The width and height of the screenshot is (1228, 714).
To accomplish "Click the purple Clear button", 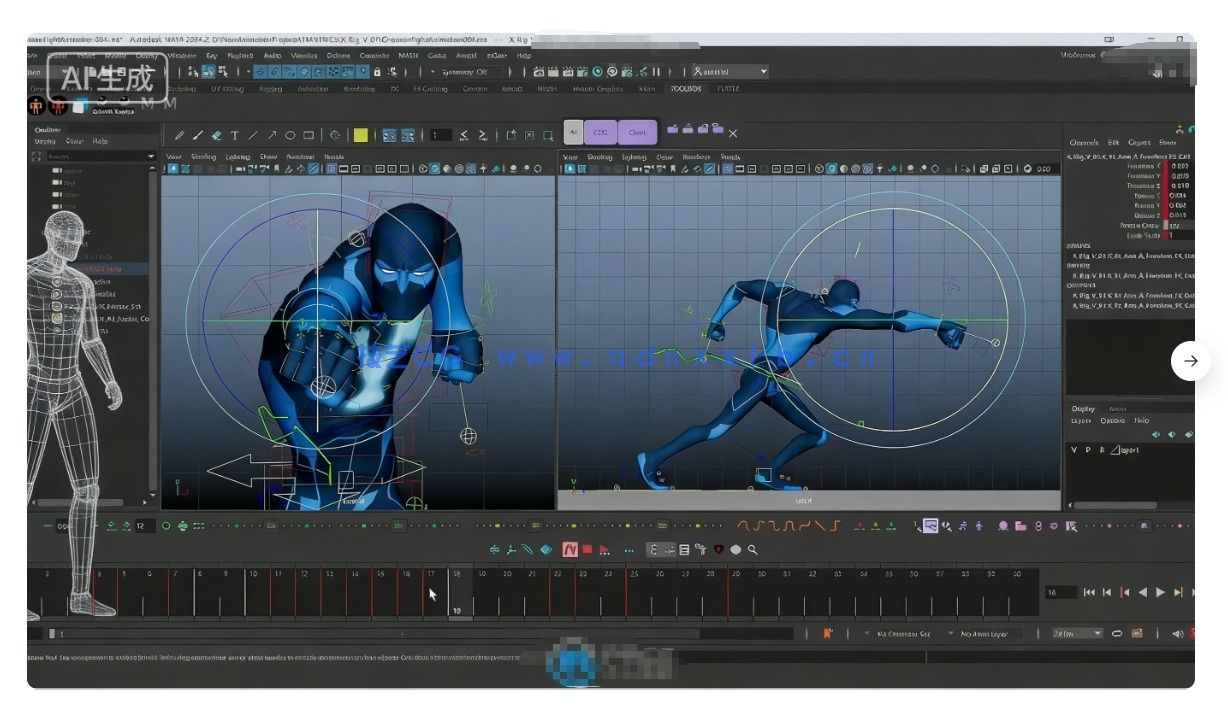I will pos(637,132).
